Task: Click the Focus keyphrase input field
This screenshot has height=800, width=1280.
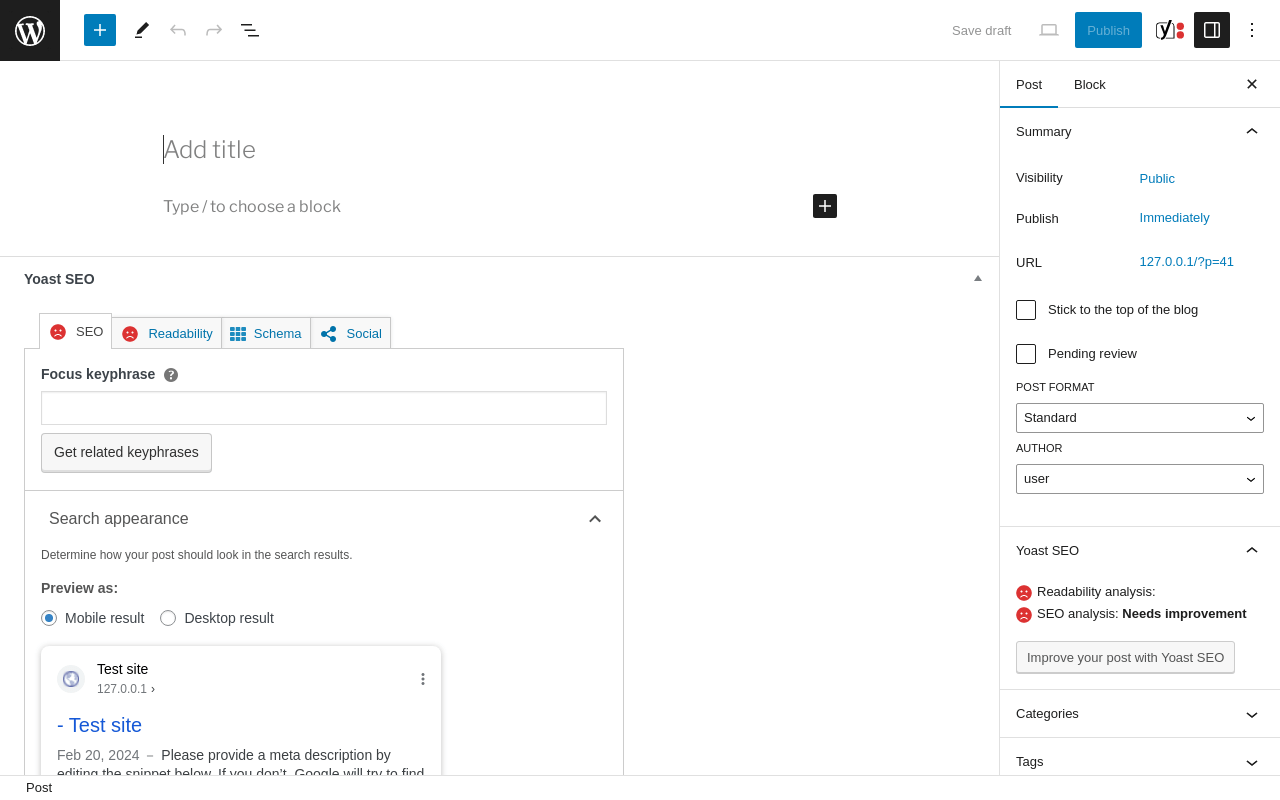Action: tap(324, 408)
